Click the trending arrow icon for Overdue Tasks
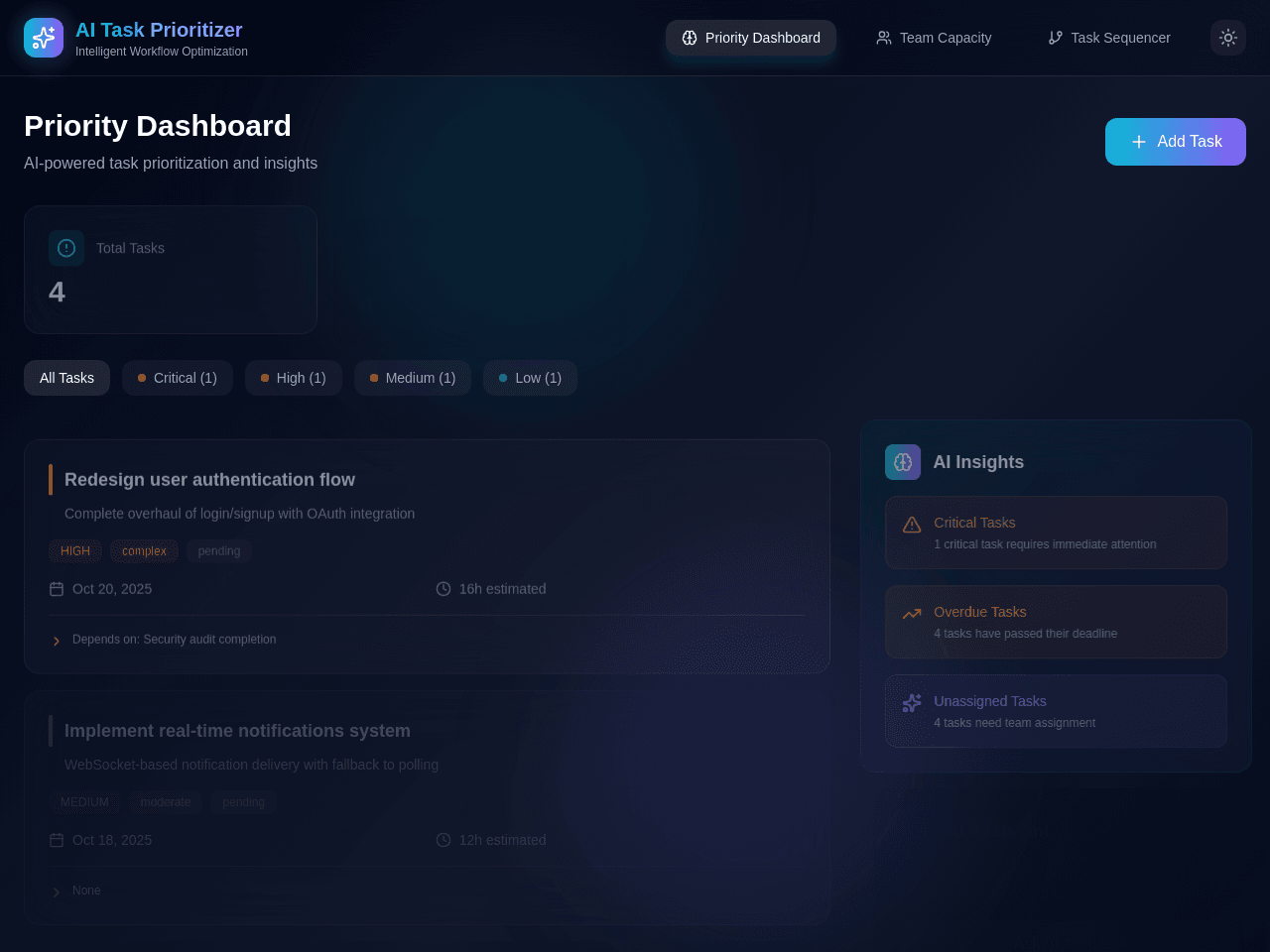This screenshot has height=952, width=1270. point(912,614)
